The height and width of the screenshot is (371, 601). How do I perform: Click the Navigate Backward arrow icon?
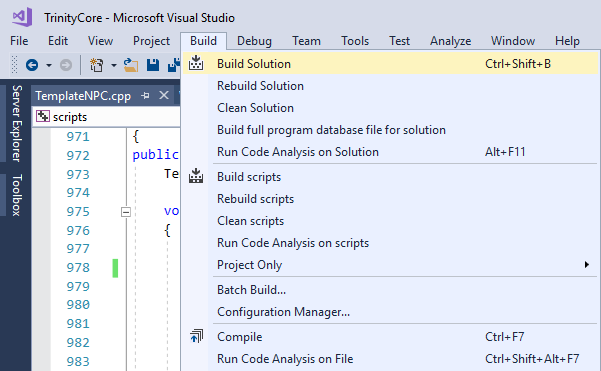[32, 65]
